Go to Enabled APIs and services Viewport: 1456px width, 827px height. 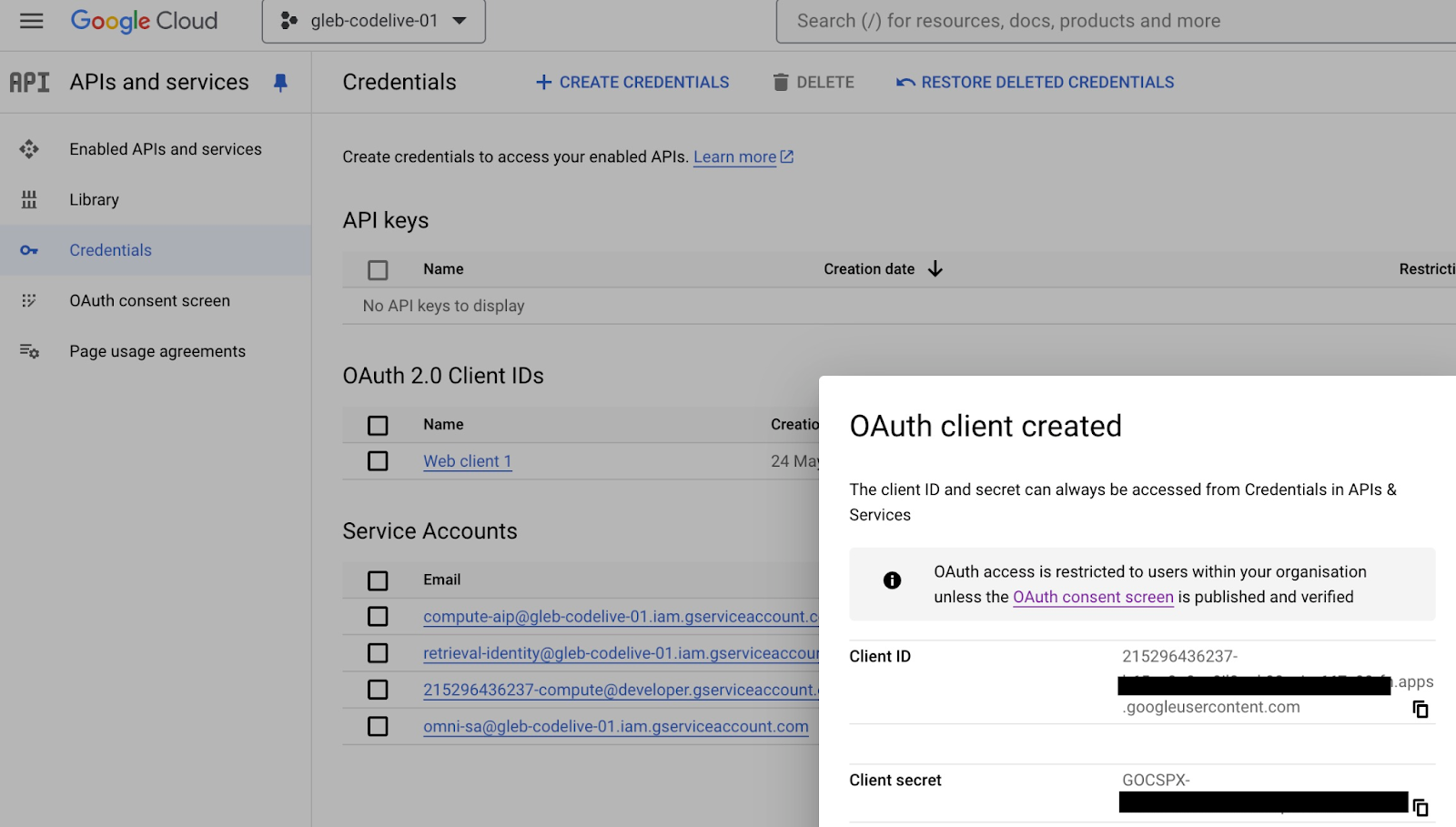(x=165, y=149)
